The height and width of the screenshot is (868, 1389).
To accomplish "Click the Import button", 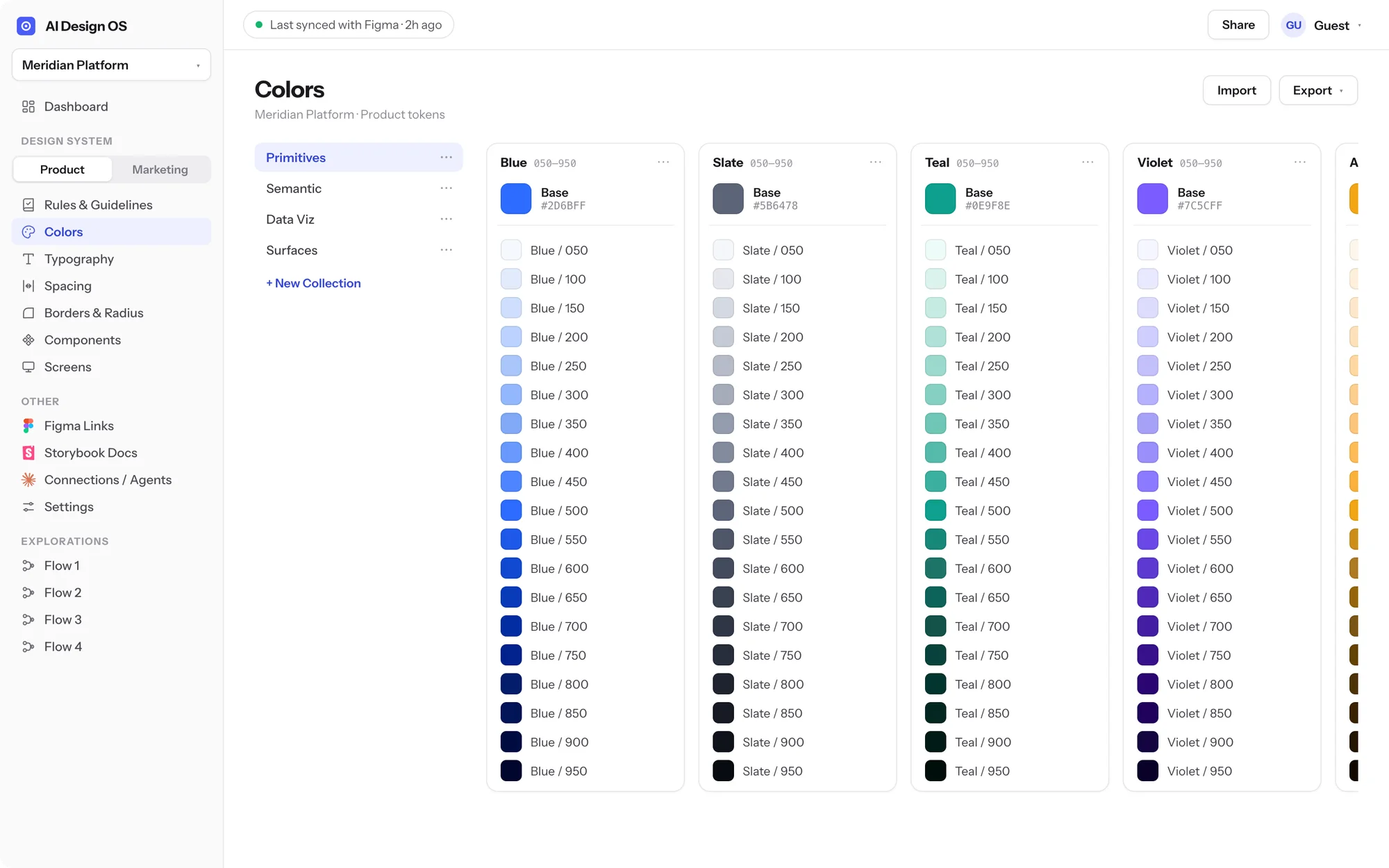I will (1236, 90).
